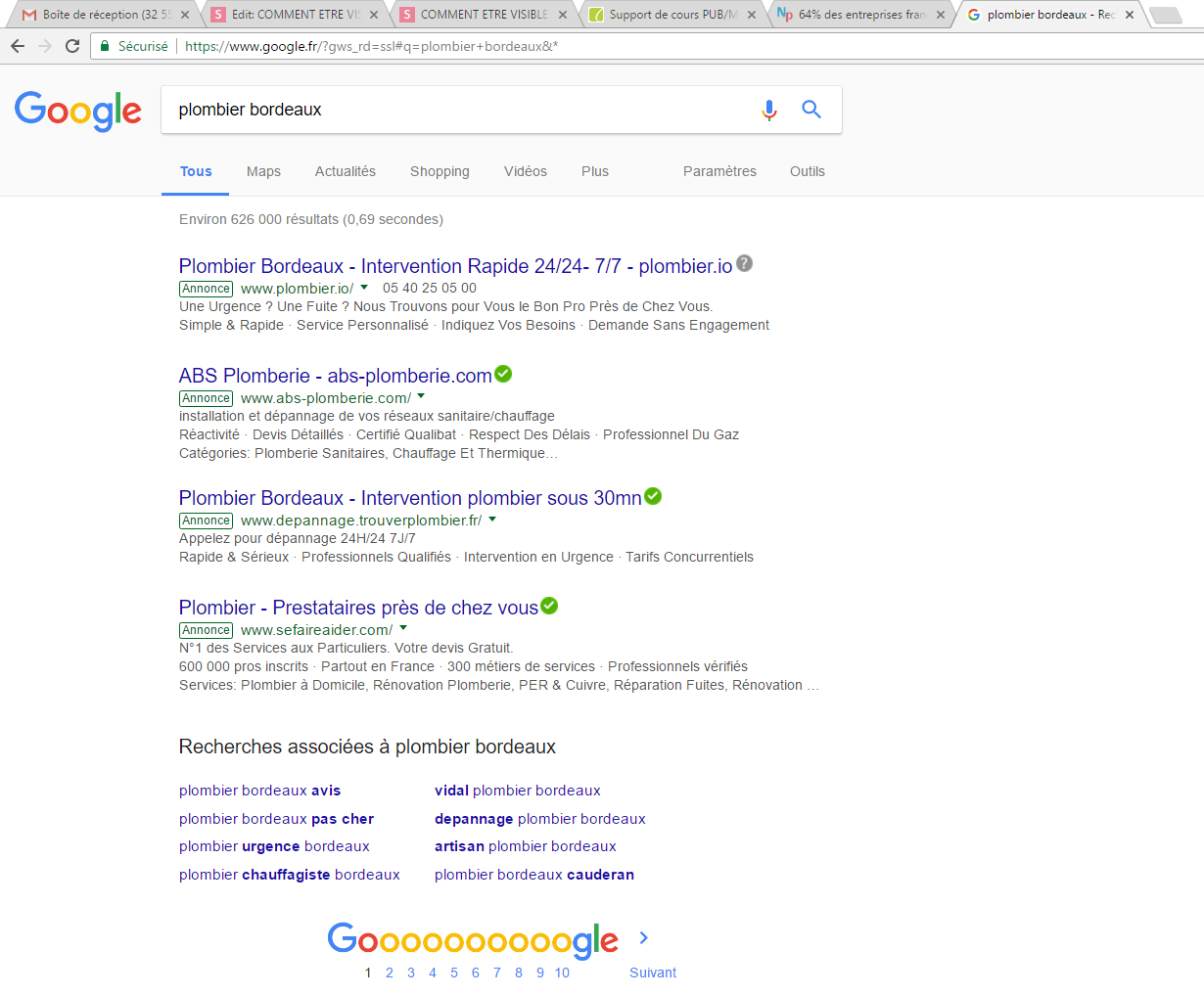Expand dropdown arrow next to depannage.trouverplombier.fr
Screen dimensions: 1204x996
click(492, 520)
